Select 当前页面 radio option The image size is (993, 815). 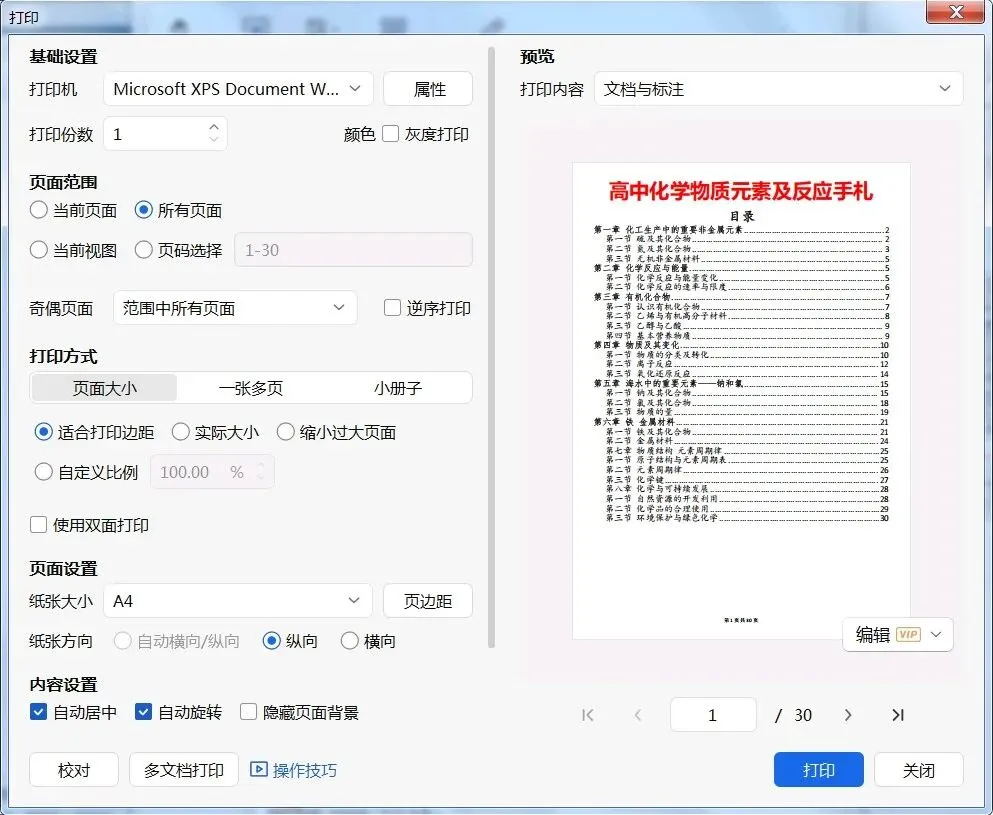pyautogui.click(x=39, y=210)
